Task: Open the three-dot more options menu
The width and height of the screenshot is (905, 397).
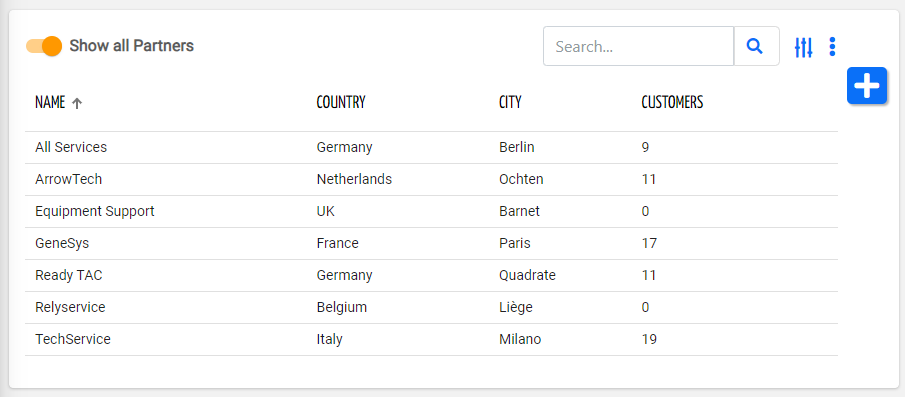Action: [832, 47]
